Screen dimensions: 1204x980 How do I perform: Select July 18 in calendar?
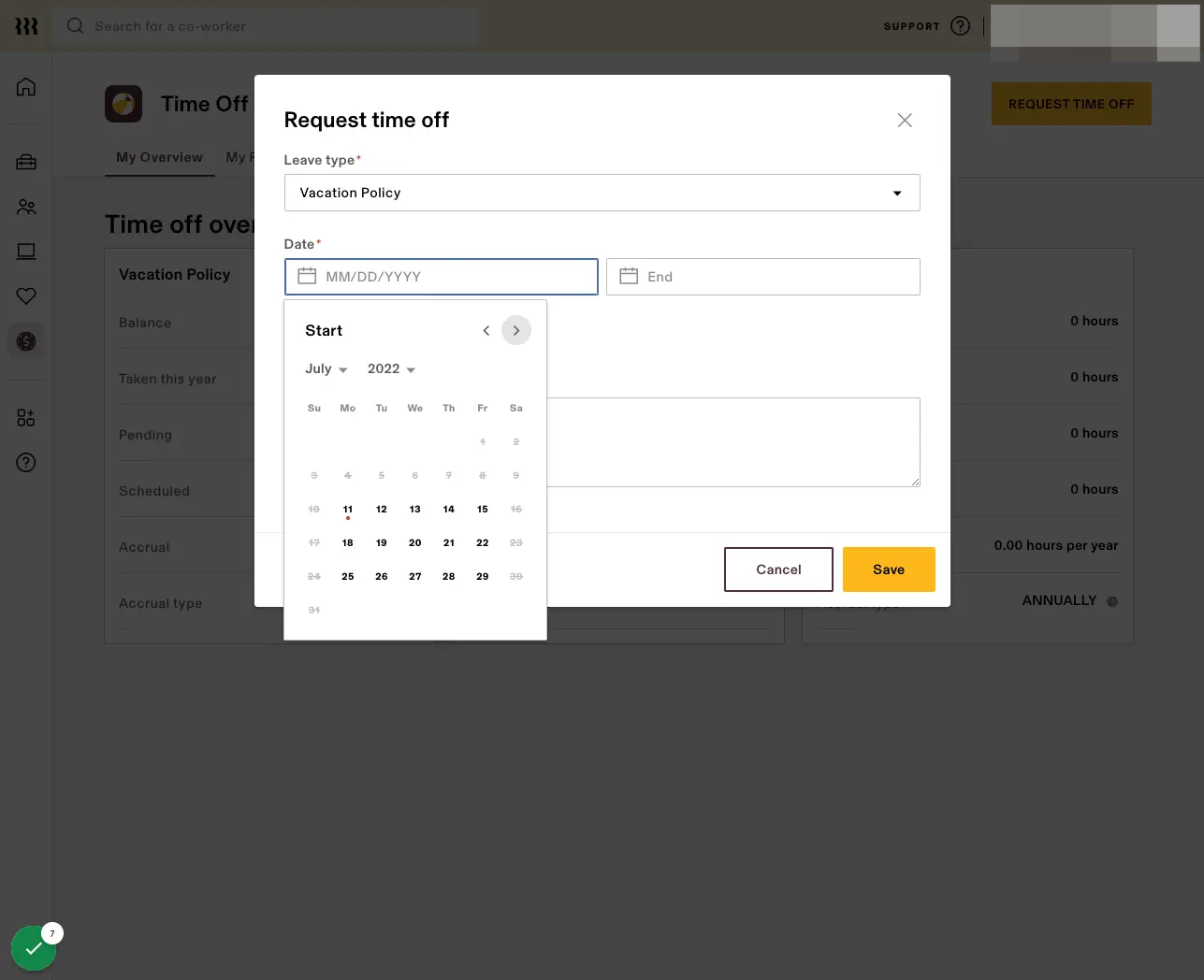coord(348,543)
